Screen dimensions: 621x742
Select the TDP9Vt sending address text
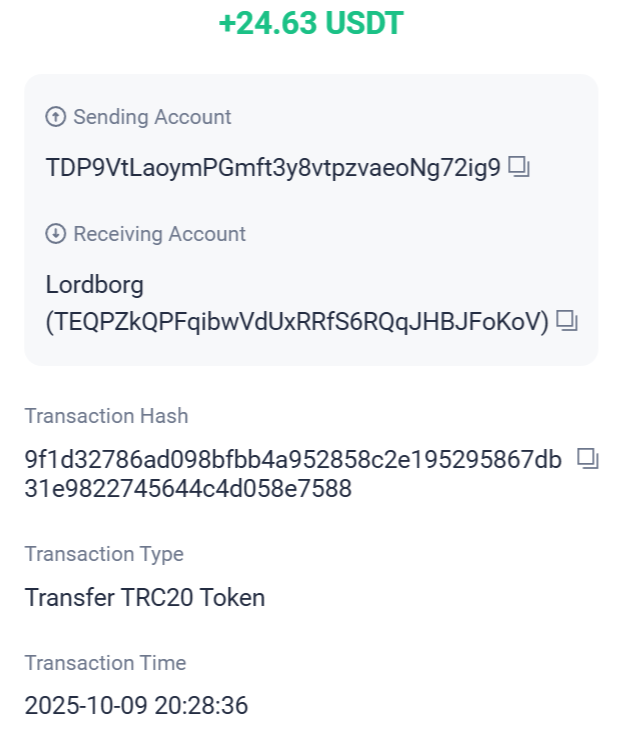tap(272, 168)
